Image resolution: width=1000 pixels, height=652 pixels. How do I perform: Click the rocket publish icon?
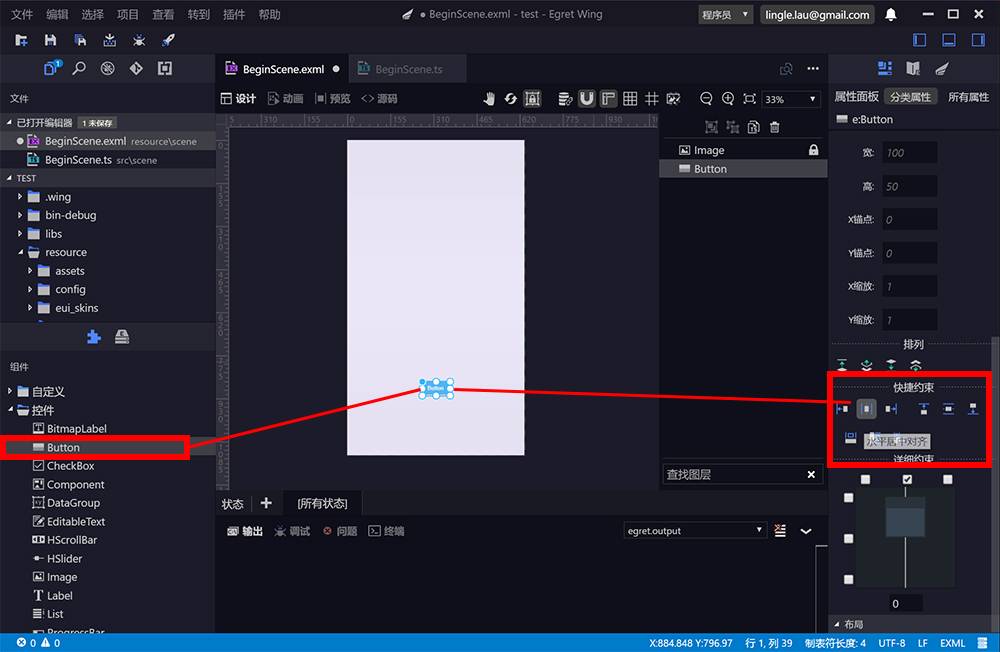tap(168, 40)
